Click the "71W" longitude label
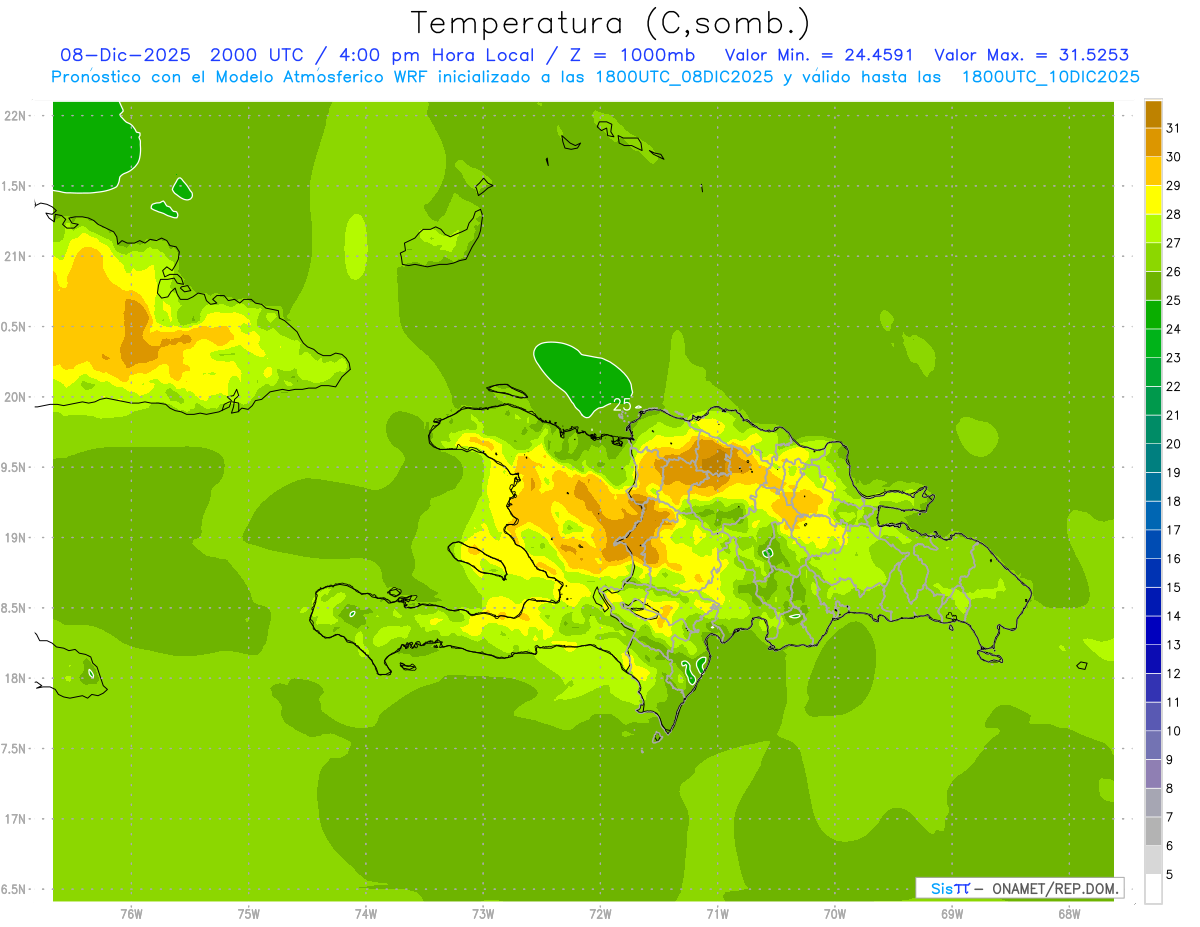Viewport: 1200px width, 927px height. pos(717,913)
